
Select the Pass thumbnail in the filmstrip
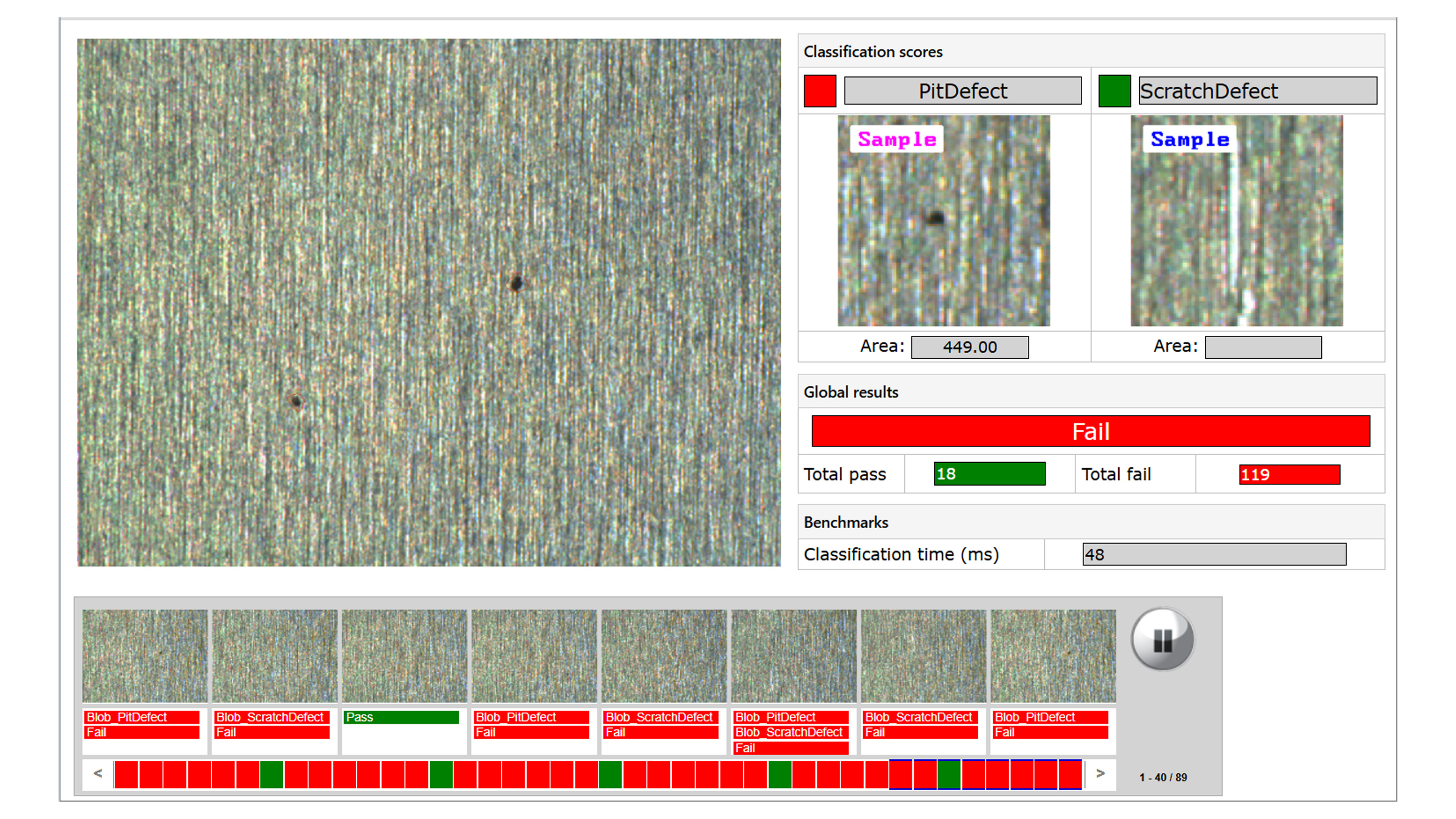(404, 656)
